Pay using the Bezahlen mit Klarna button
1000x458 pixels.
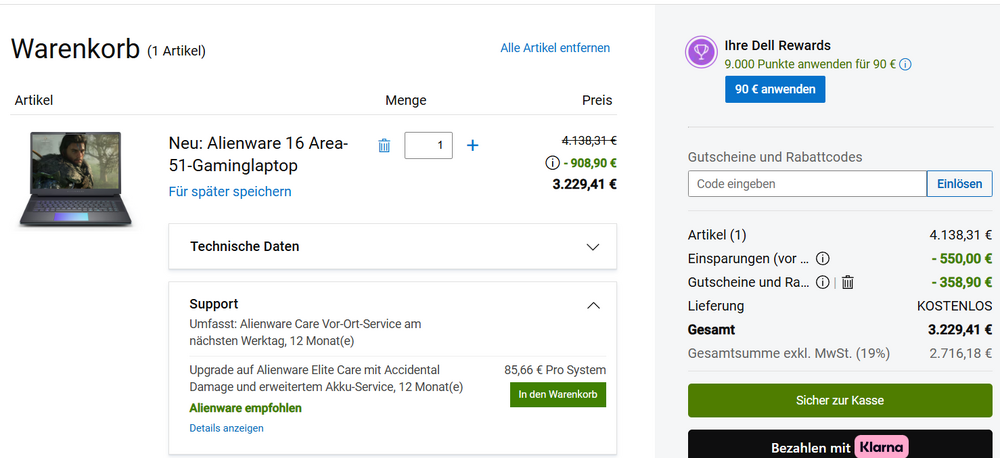[840, 446]
